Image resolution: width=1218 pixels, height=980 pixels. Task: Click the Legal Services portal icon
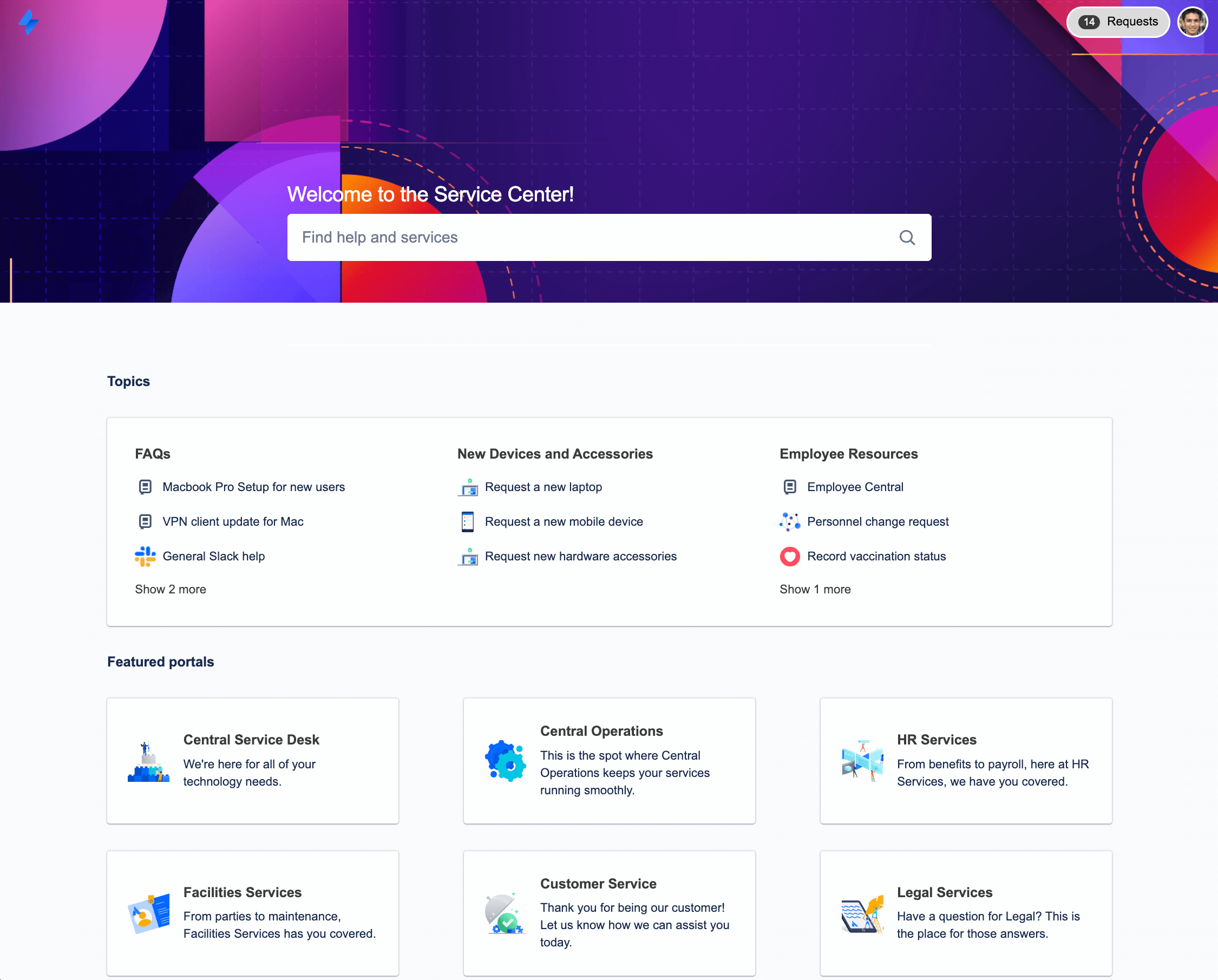pyautogui.click(x=862, y=912)
